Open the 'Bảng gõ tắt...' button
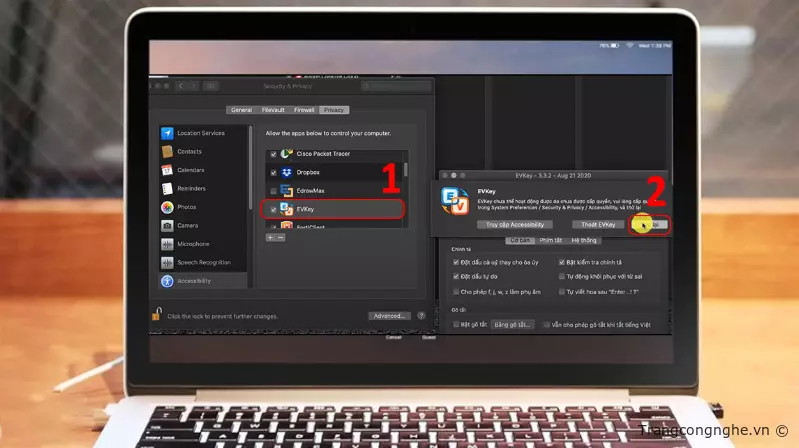The image size is (799, 448). click(x=514, y=324)
